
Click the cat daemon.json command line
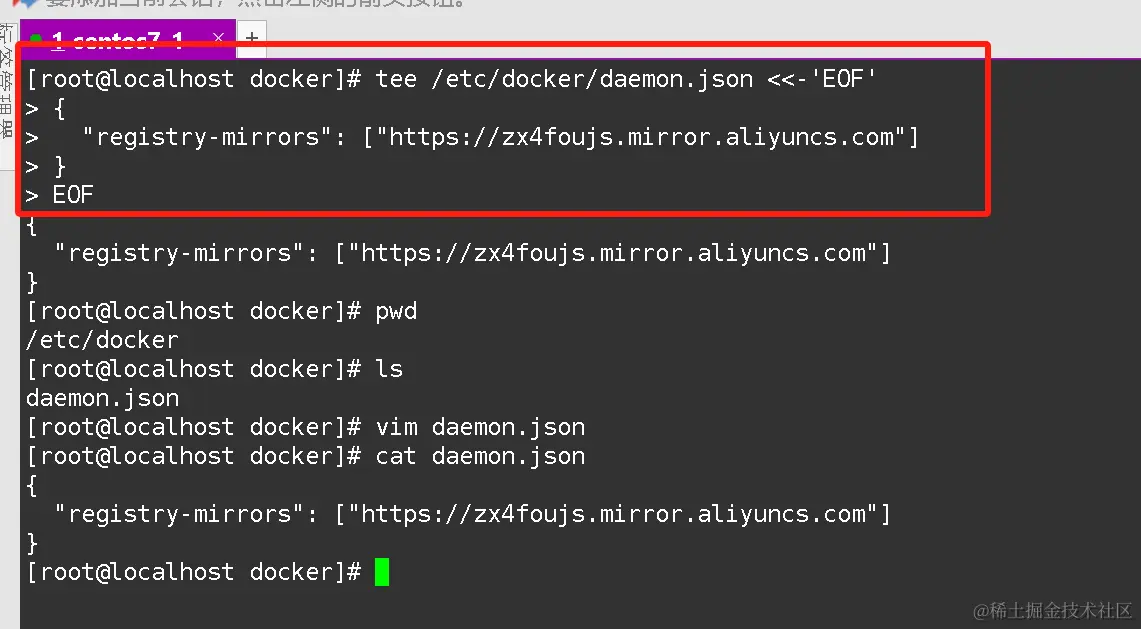coord(306,456)
